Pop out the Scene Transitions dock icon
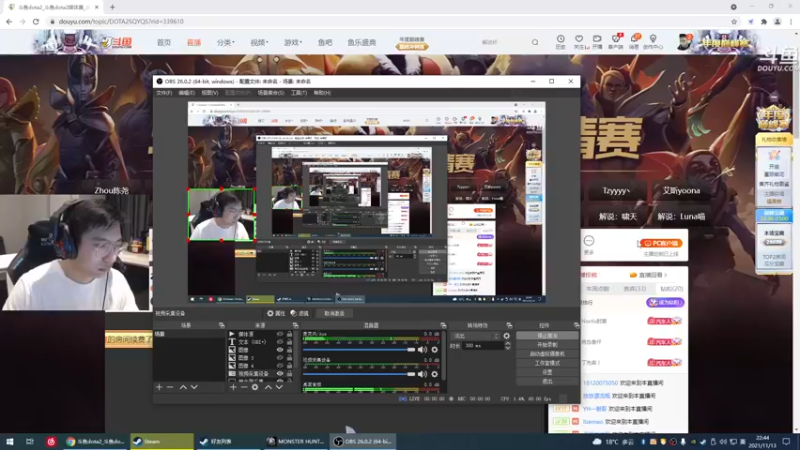 [x=509, y=325]
